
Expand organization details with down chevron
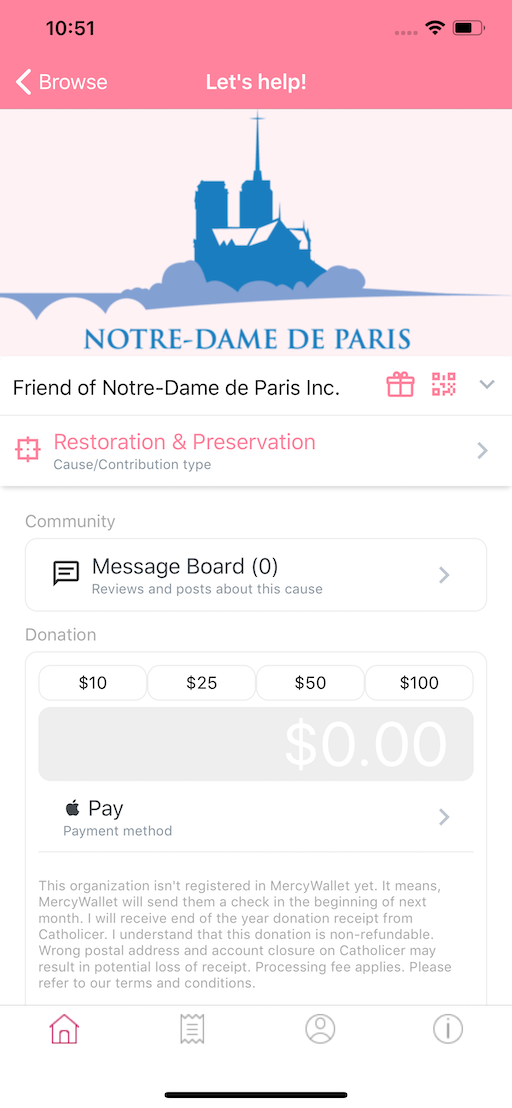click(x=487, y=385)
